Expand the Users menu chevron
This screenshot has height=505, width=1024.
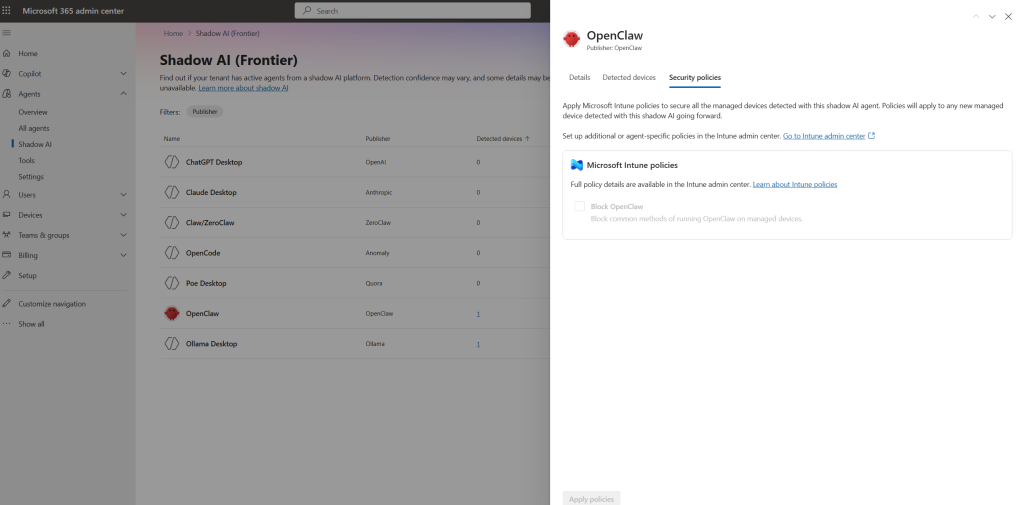coord(123,195)
